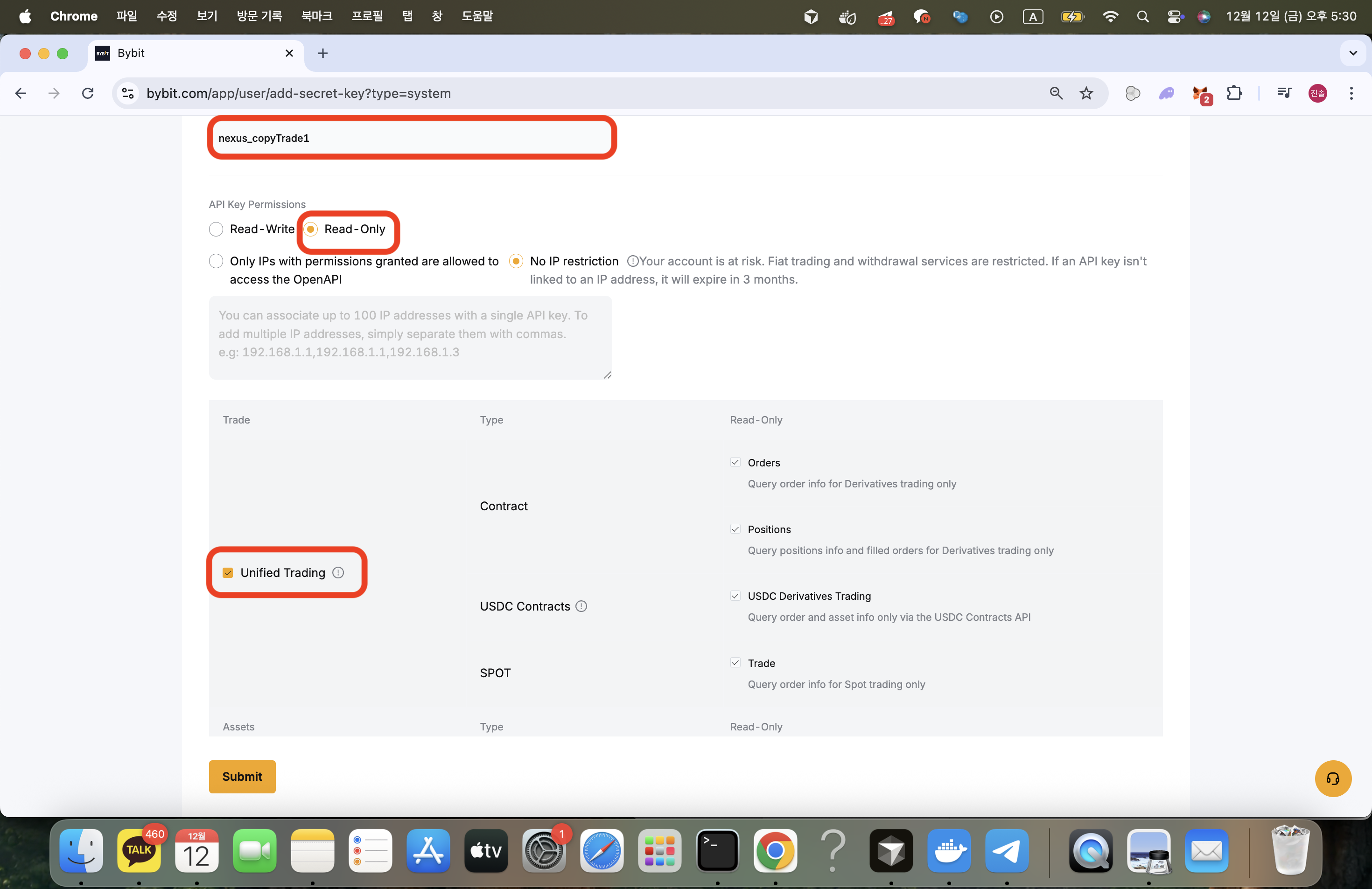
Task: Click the Submit button
Action: (242, 776)
